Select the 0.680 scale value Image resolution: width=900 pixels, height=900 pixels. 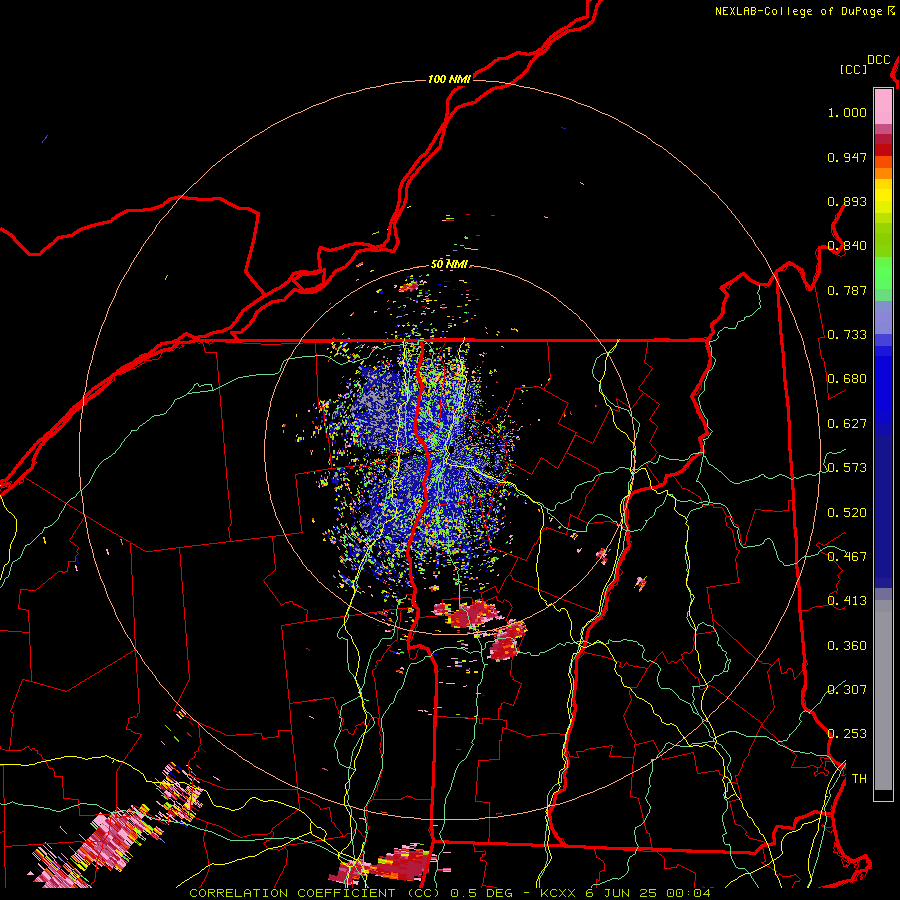coord(847,379)
